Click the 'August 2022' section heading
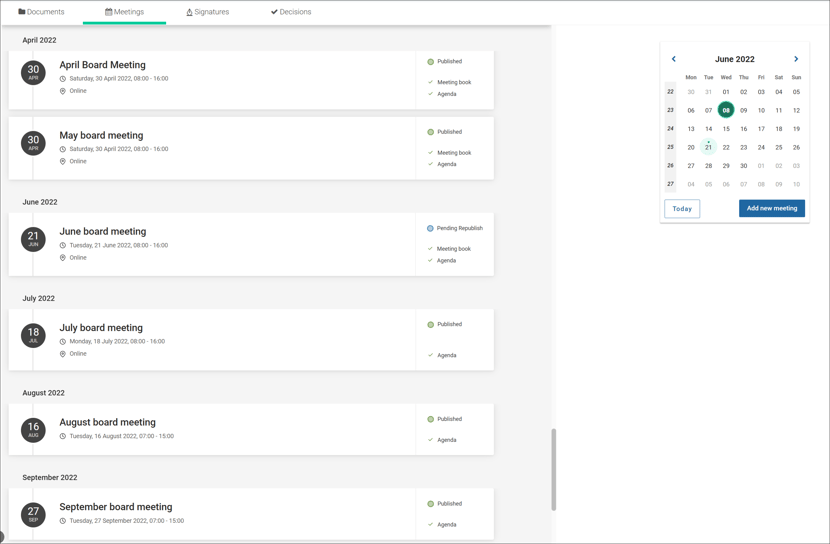This screenshot has width=830, height=544. (x=43, y=393)
